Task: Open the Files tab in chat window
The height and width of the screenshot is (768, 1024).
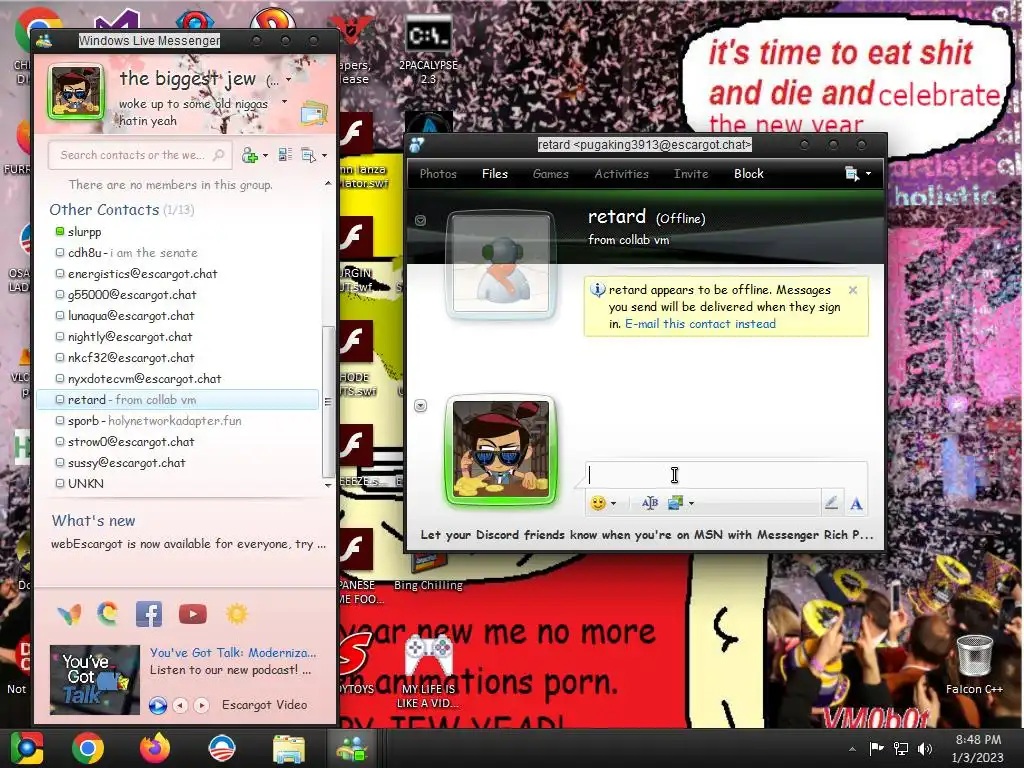Action: pos(494,174)
